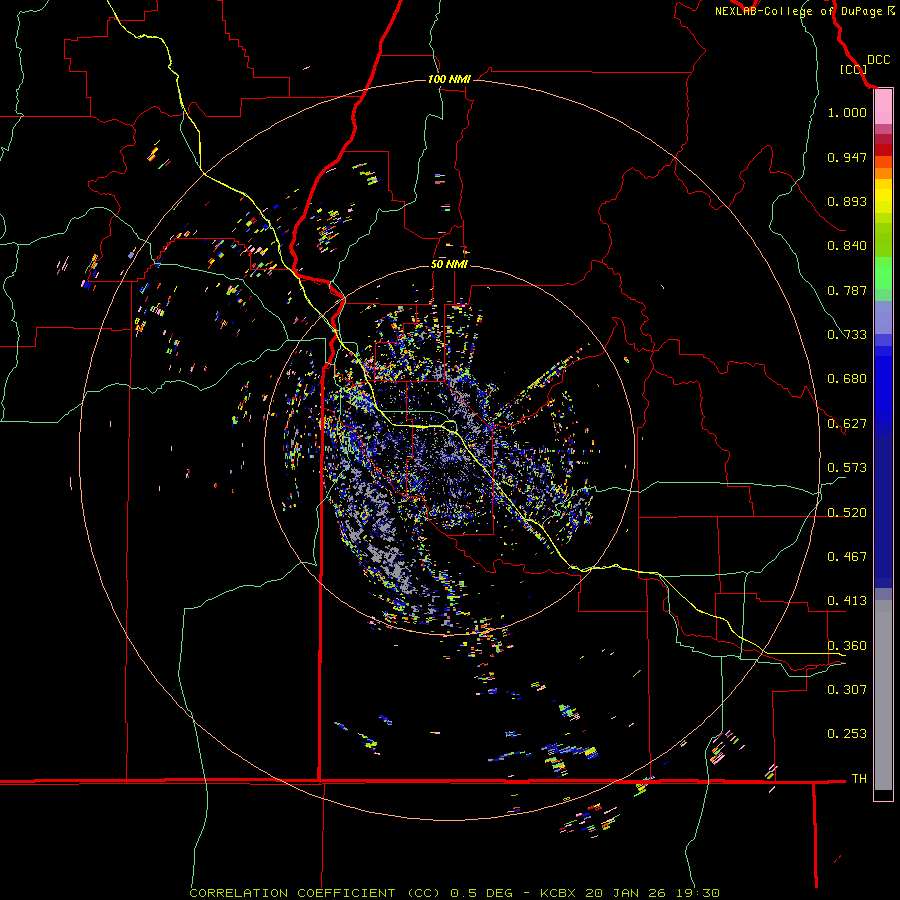The width and height of the screenshot is (900, 900).
Task: Click the 0.307 scale value
Action: click(x=847, y=690)
